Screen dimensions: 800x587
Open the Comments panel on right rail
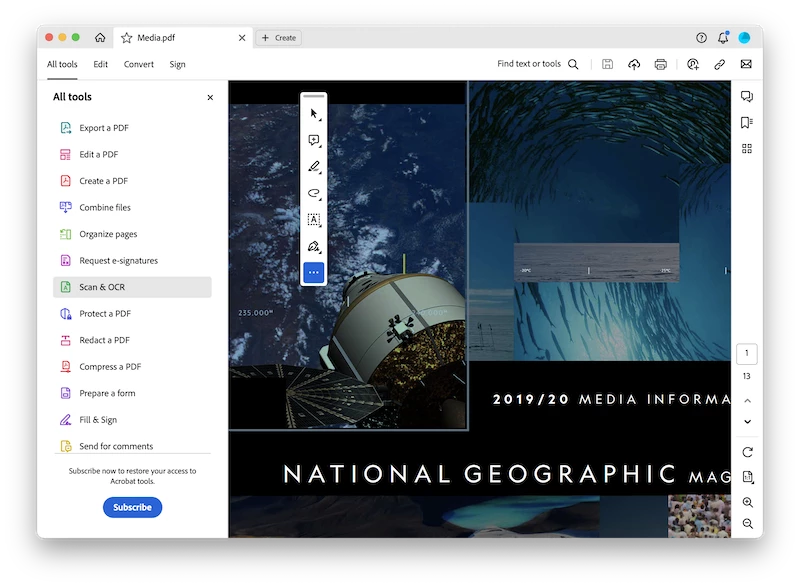[747, 96]
